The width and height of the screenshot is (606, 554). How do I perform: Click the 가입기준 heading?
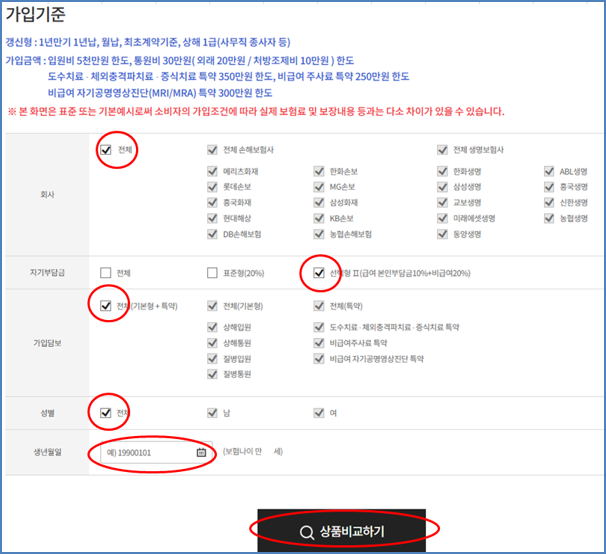(35, 14)
